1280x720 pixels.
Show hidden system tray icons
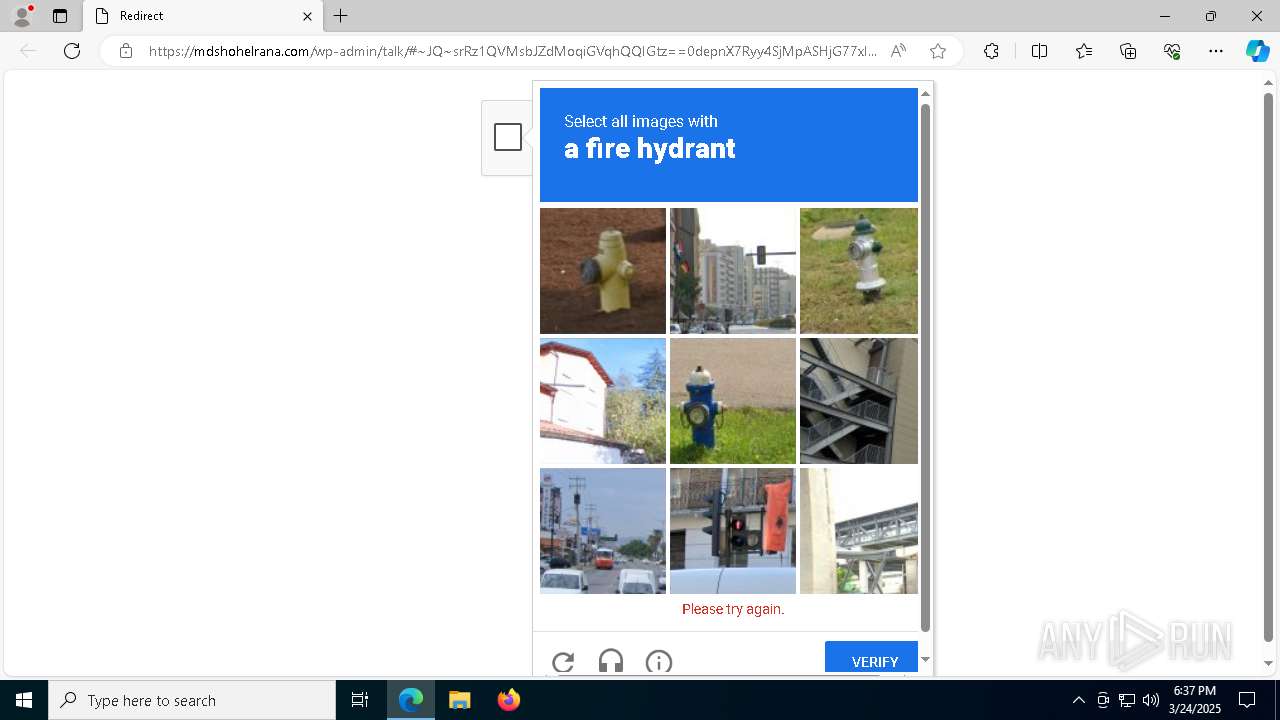coord(1078,700)
